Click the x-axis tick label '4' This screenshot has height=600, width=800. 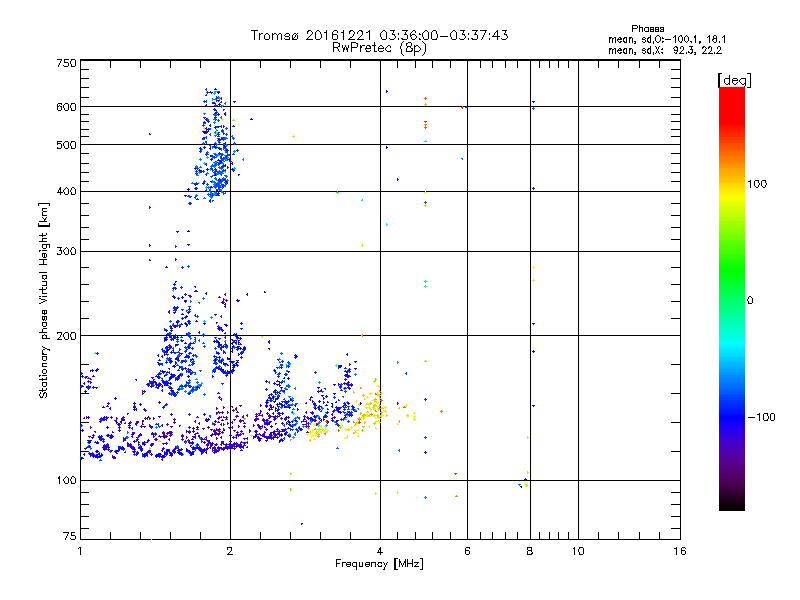[x=380, y=551]
